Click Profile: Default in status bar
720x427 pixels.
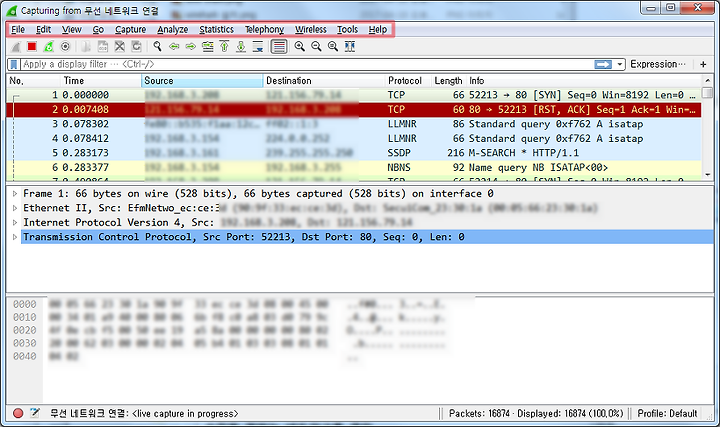click(667, 414)
